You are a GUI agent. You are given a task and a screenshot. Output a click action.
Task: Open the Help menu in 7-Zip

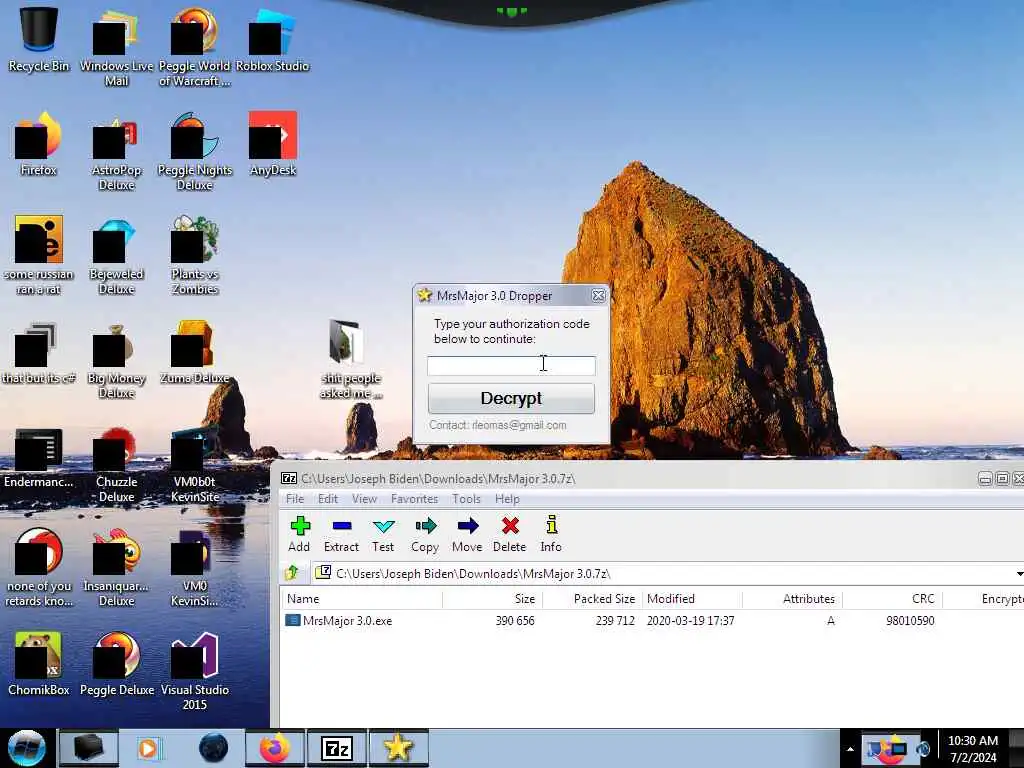tap(507, 499)
